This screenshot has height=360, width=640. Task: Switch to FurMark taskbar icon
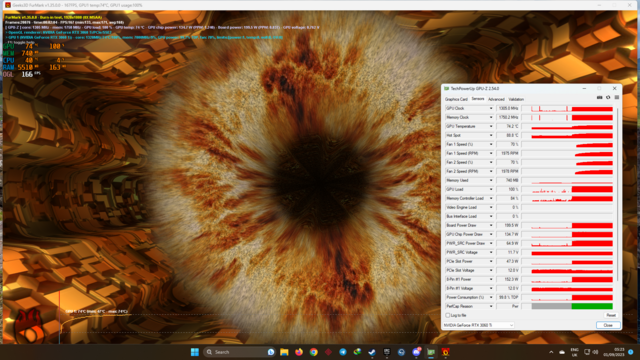445,352
